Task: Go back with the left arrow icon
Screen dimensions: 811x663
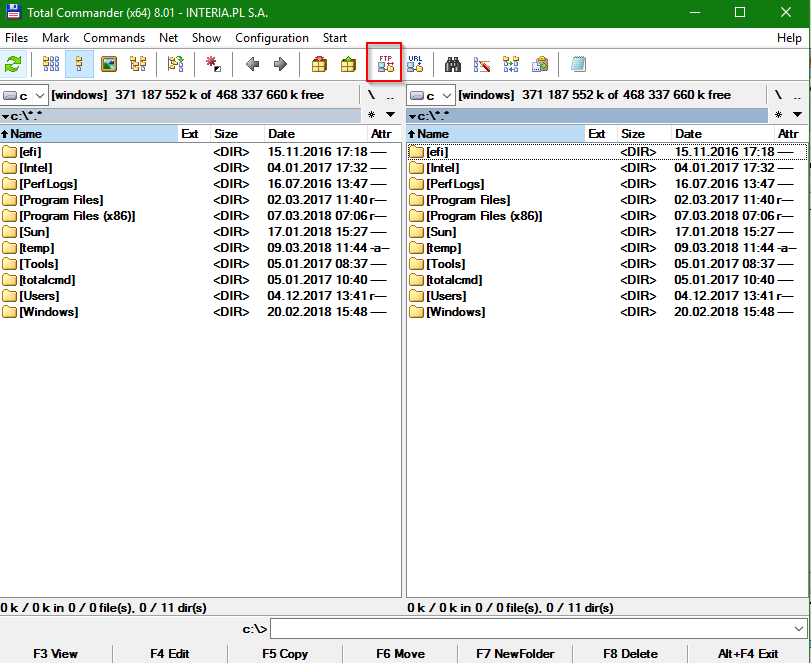Action: coord(252,64)
